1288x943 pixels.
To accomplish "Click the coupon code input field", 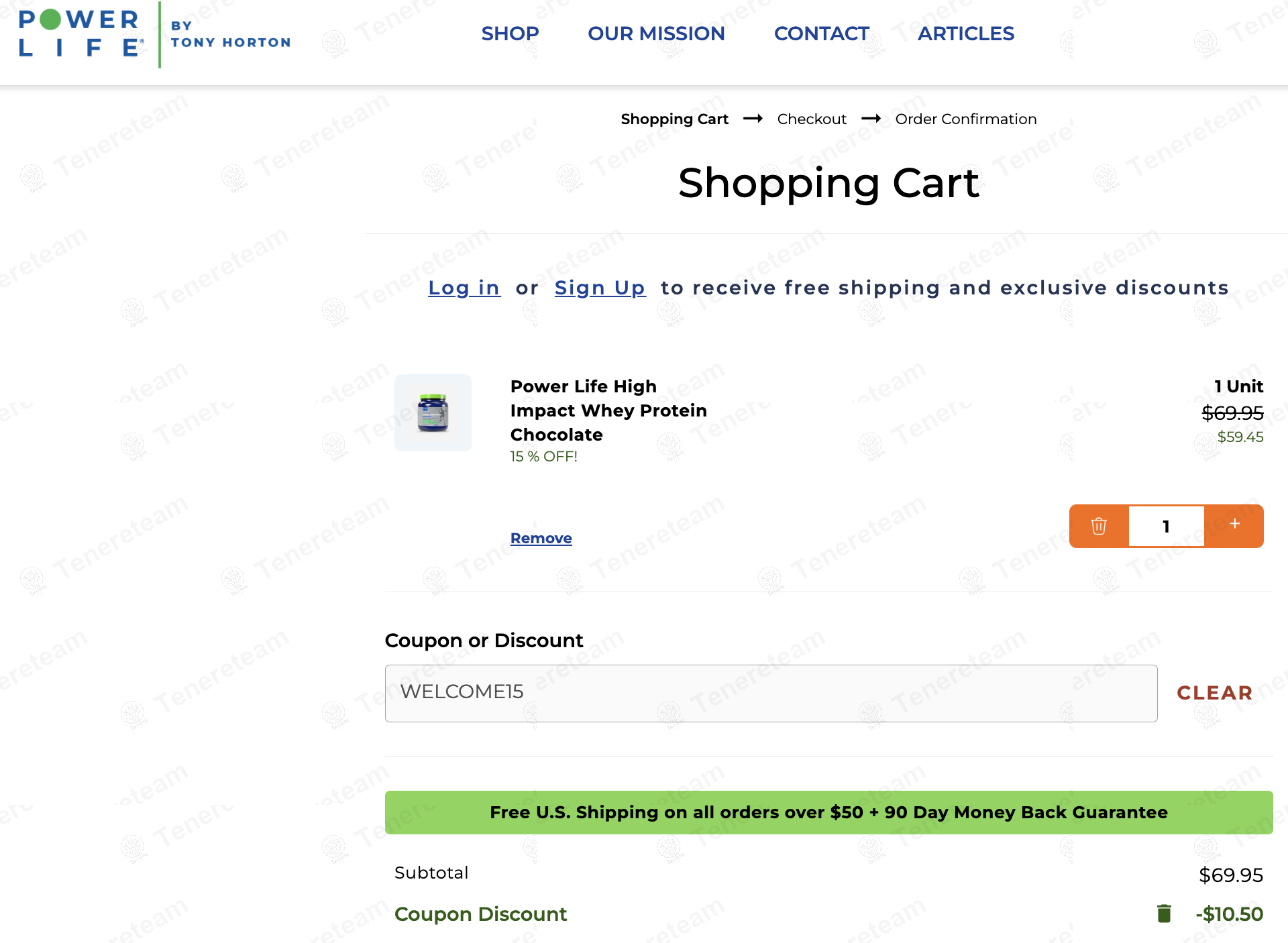I will pyautogui.click(x=771, y=693).
